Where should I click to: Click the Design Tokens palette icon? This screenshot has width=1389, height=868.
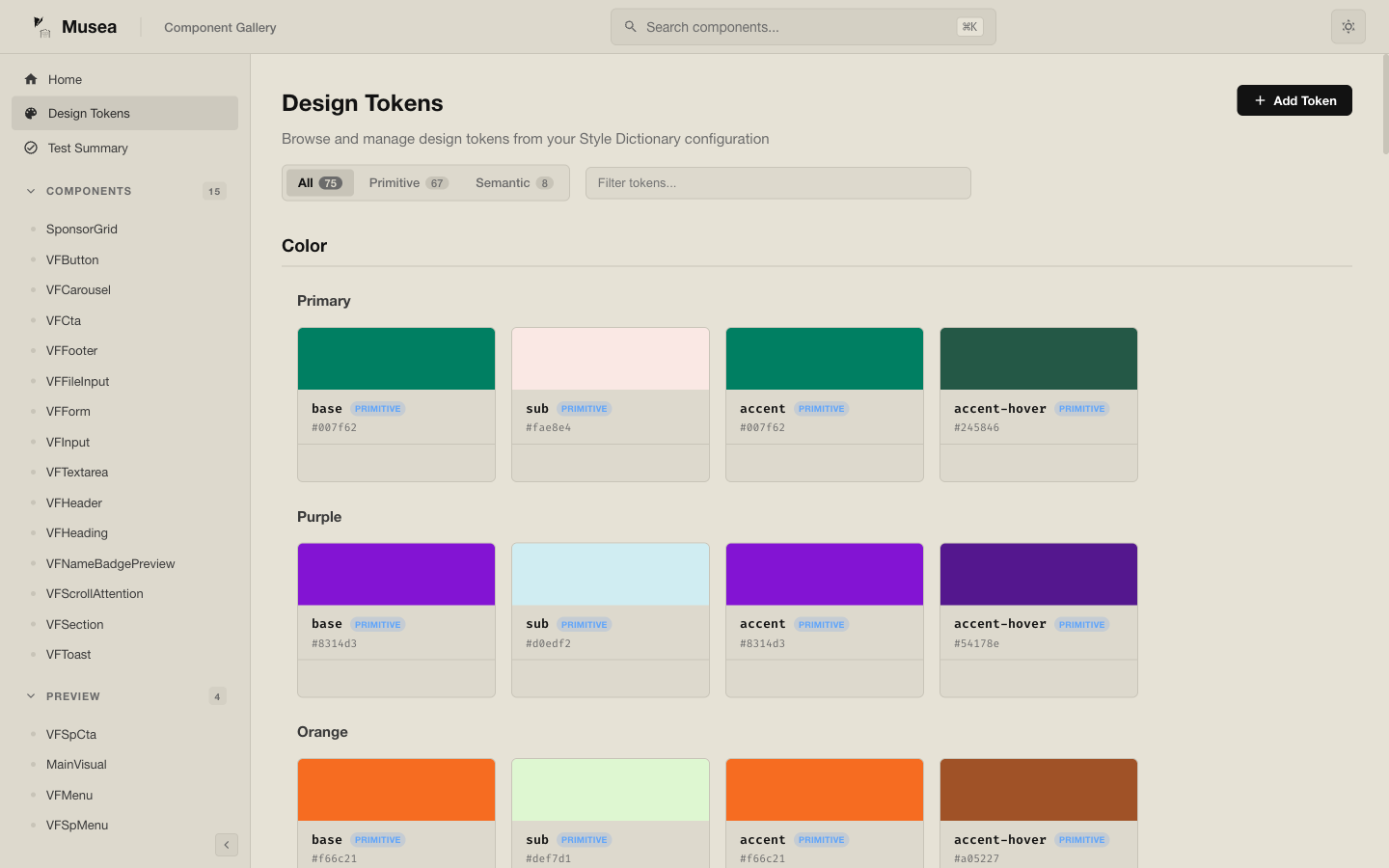point(28,113)
